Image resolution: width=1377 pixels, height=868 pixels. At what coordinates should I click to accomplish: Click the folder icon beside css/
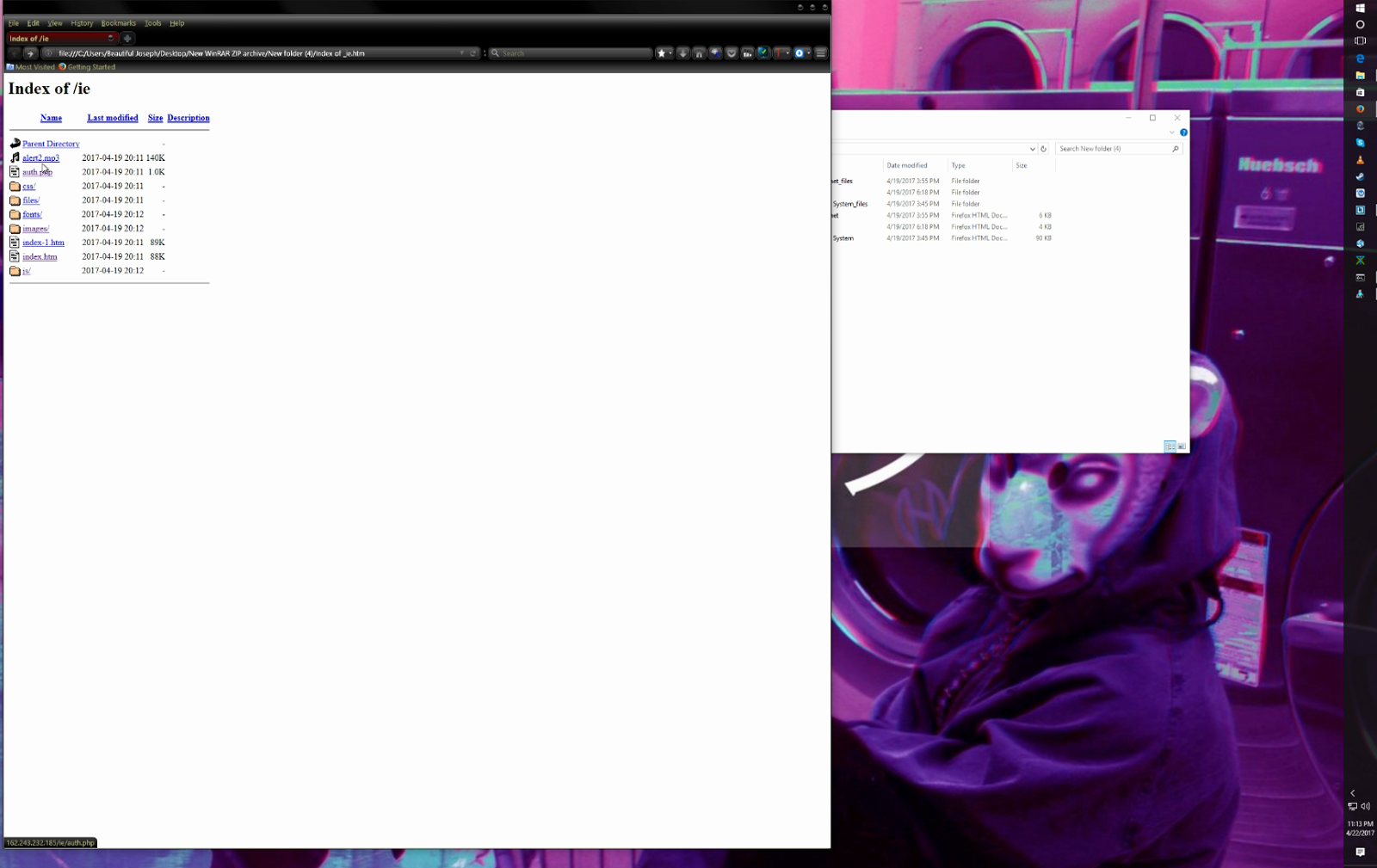[x=15, y=186]
